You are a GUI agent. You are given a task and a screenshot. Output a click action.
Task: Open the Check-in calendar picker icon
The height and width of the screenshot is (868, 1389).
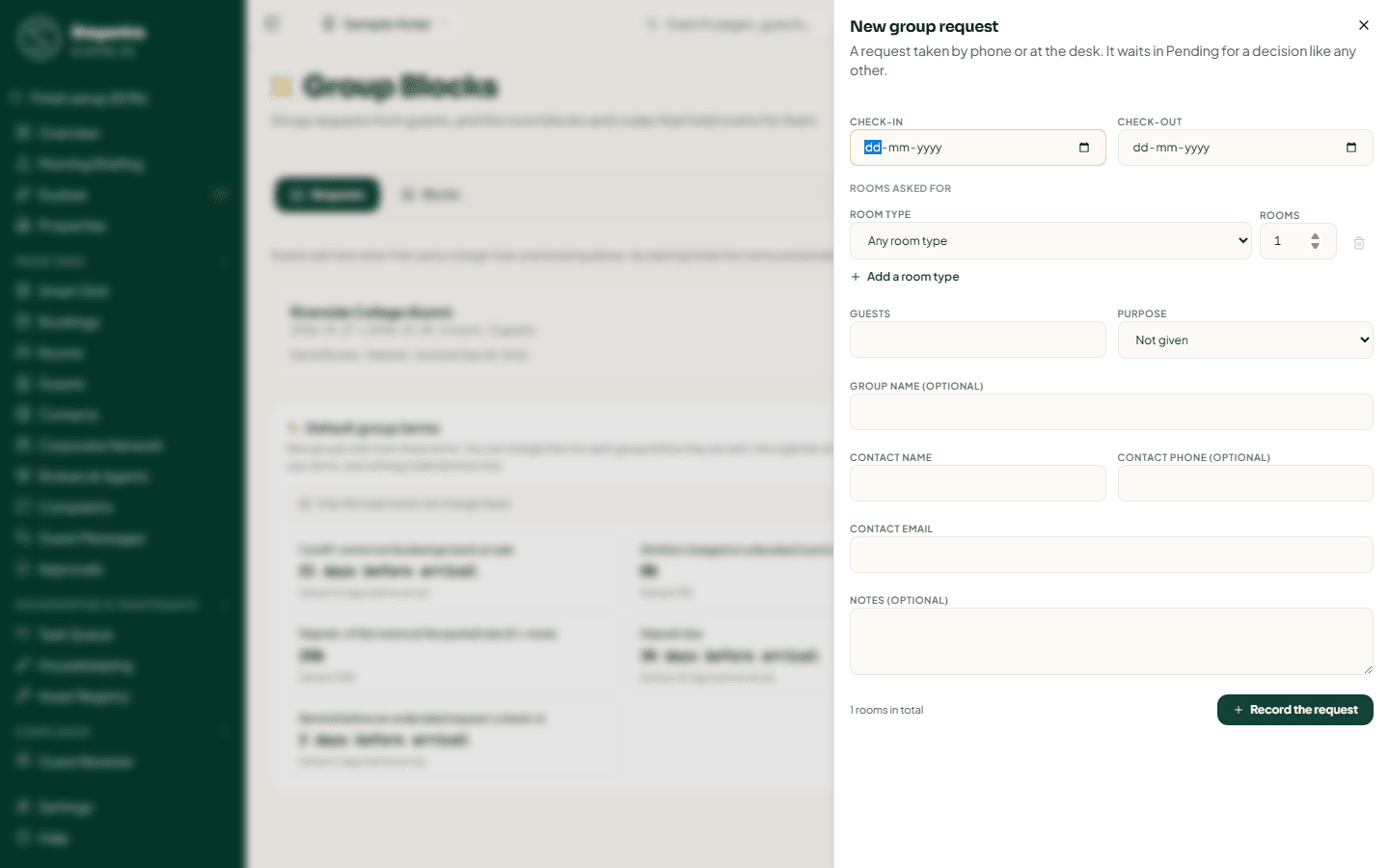click(1084, 148)
